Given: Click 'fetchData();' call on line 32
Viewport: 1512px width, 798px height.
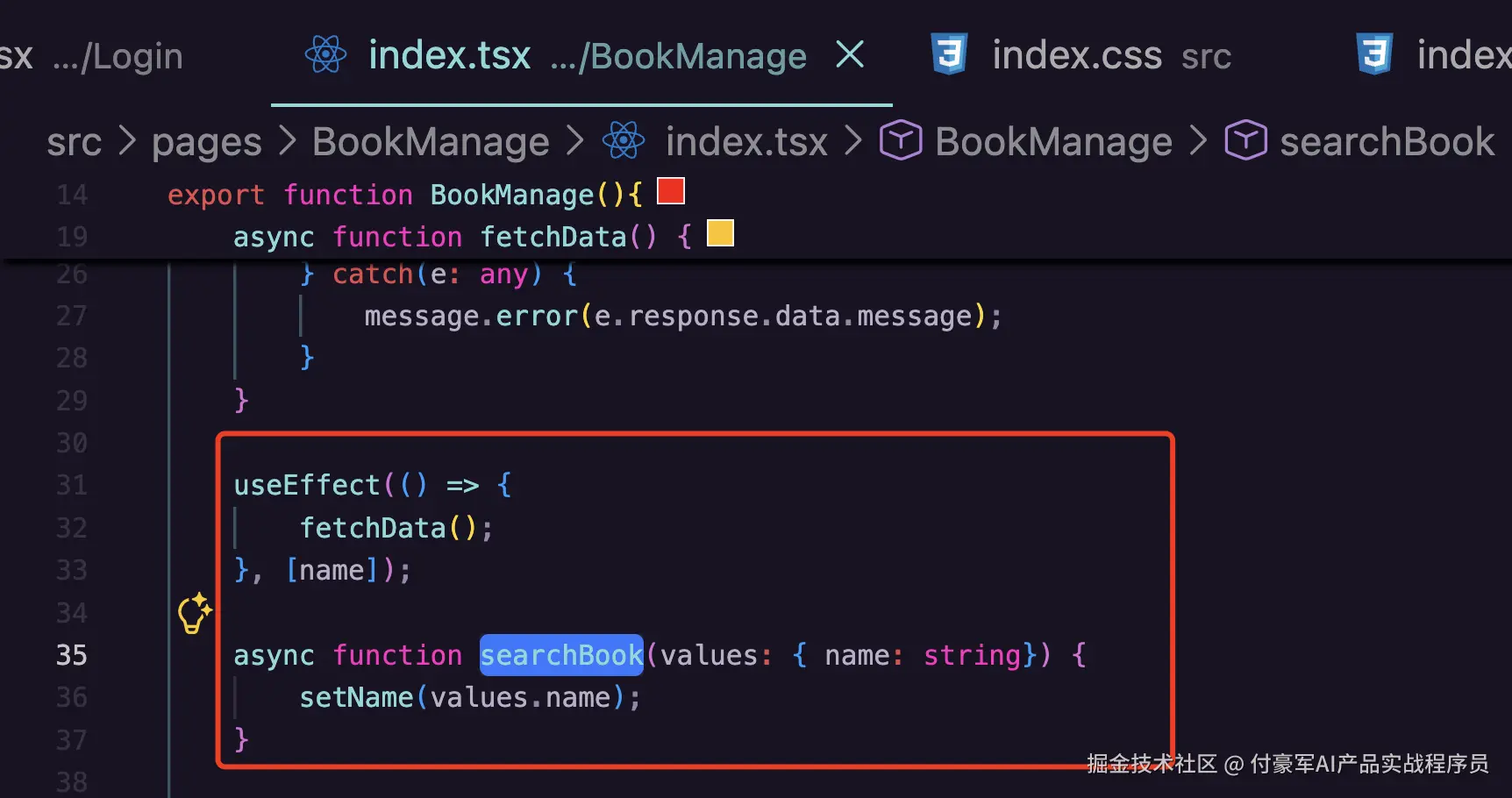Looking at the screenshot, I should [397, 528].
